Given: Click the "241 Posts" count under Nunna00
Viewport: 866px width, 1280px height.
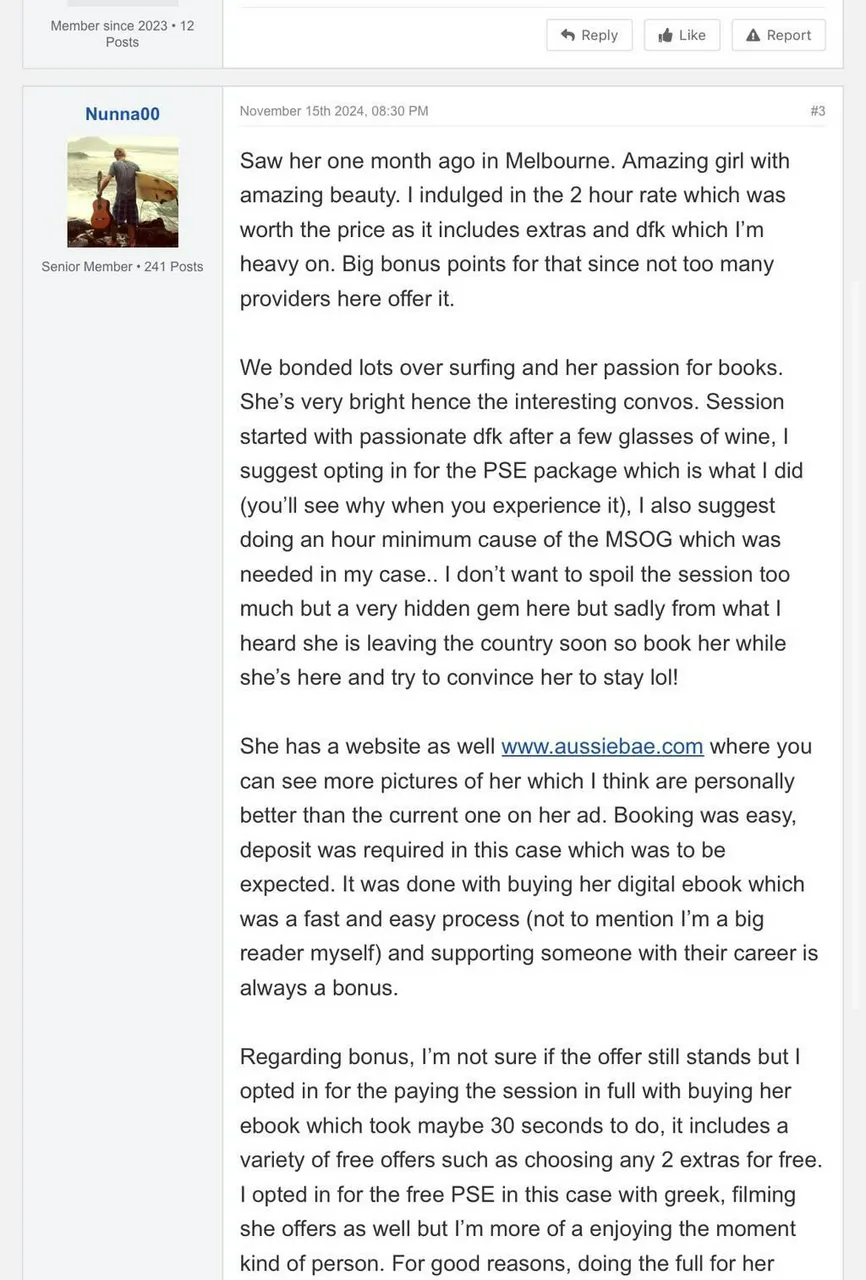Looking at the screenshot, I should pos(173,267).
